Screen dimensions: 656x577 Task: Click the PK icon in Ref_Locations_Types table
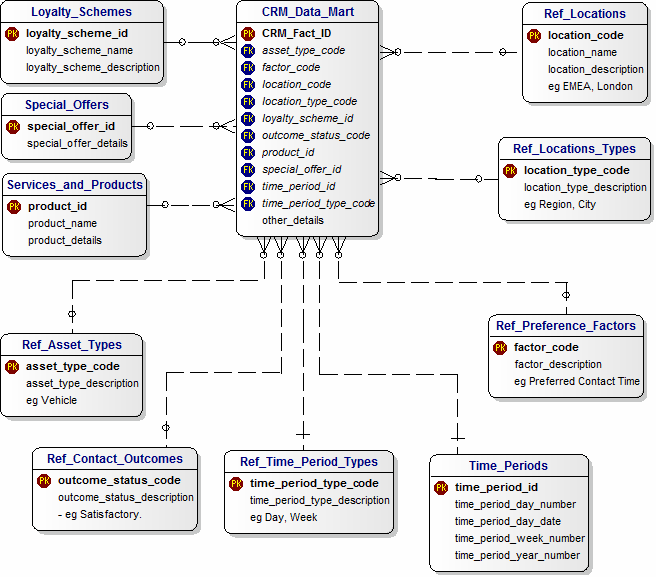coord(510,171)
